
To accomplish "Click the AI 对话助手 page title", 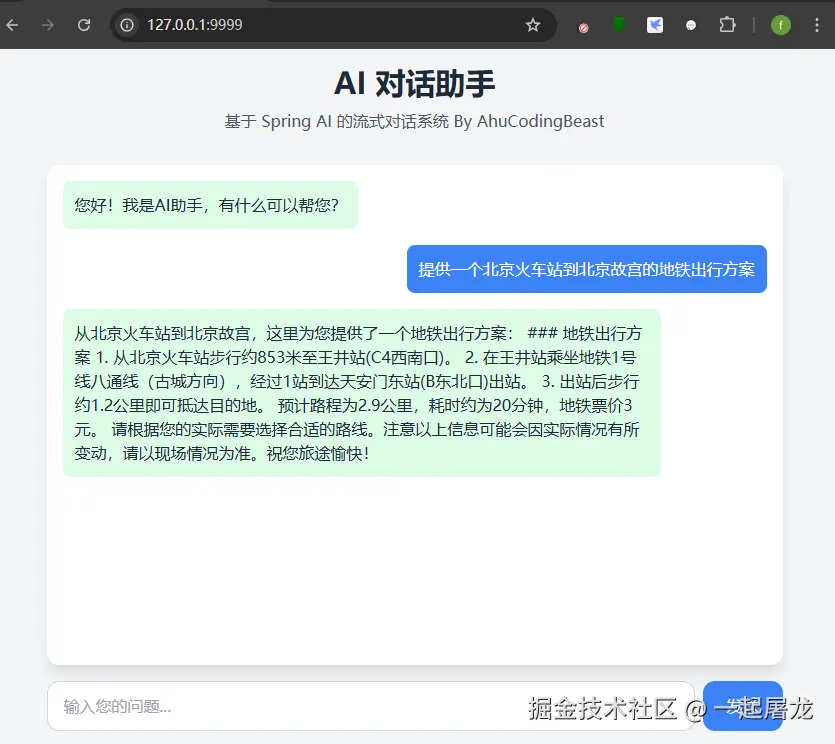I will (x=414, y=84).
